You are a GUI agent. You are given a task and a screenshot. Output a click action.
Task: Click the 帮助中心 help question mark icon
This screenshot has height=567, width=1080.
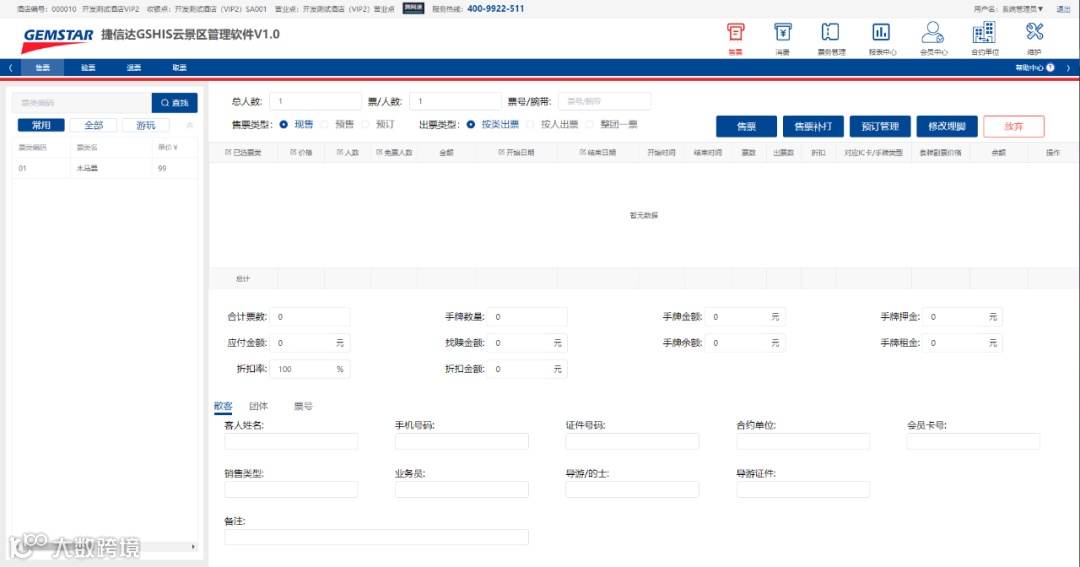click(1050, 68)
